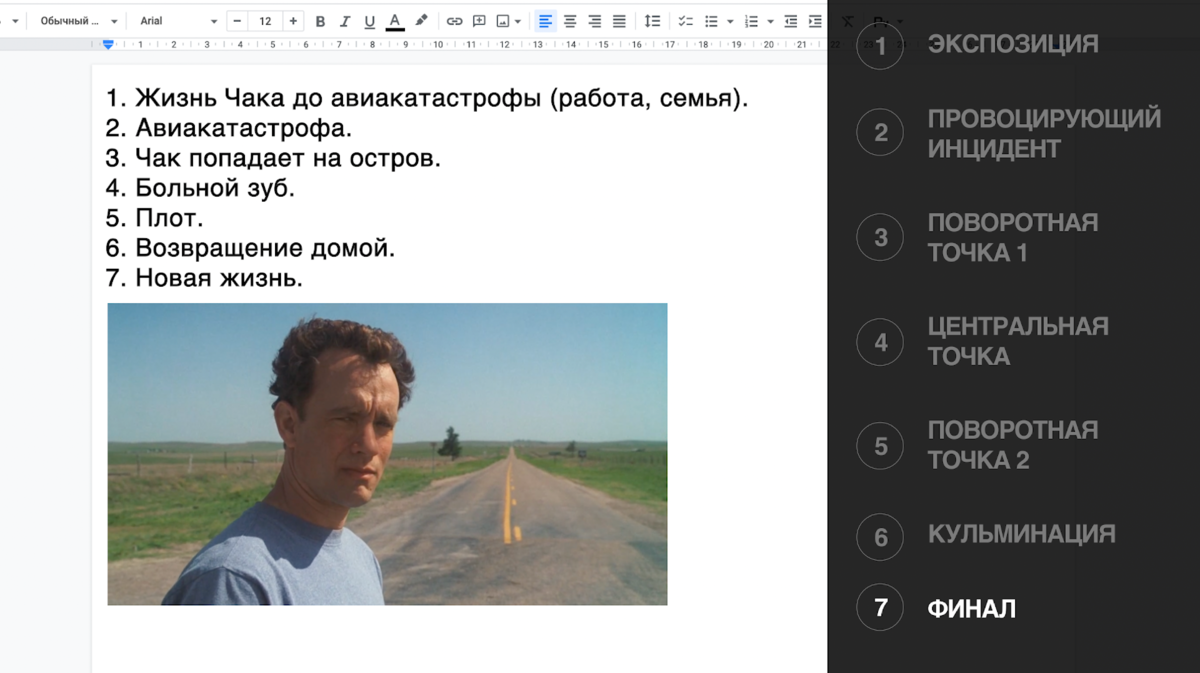Open the line spacing options
This screenshot has width=1200, height=673.
point(652,21)
